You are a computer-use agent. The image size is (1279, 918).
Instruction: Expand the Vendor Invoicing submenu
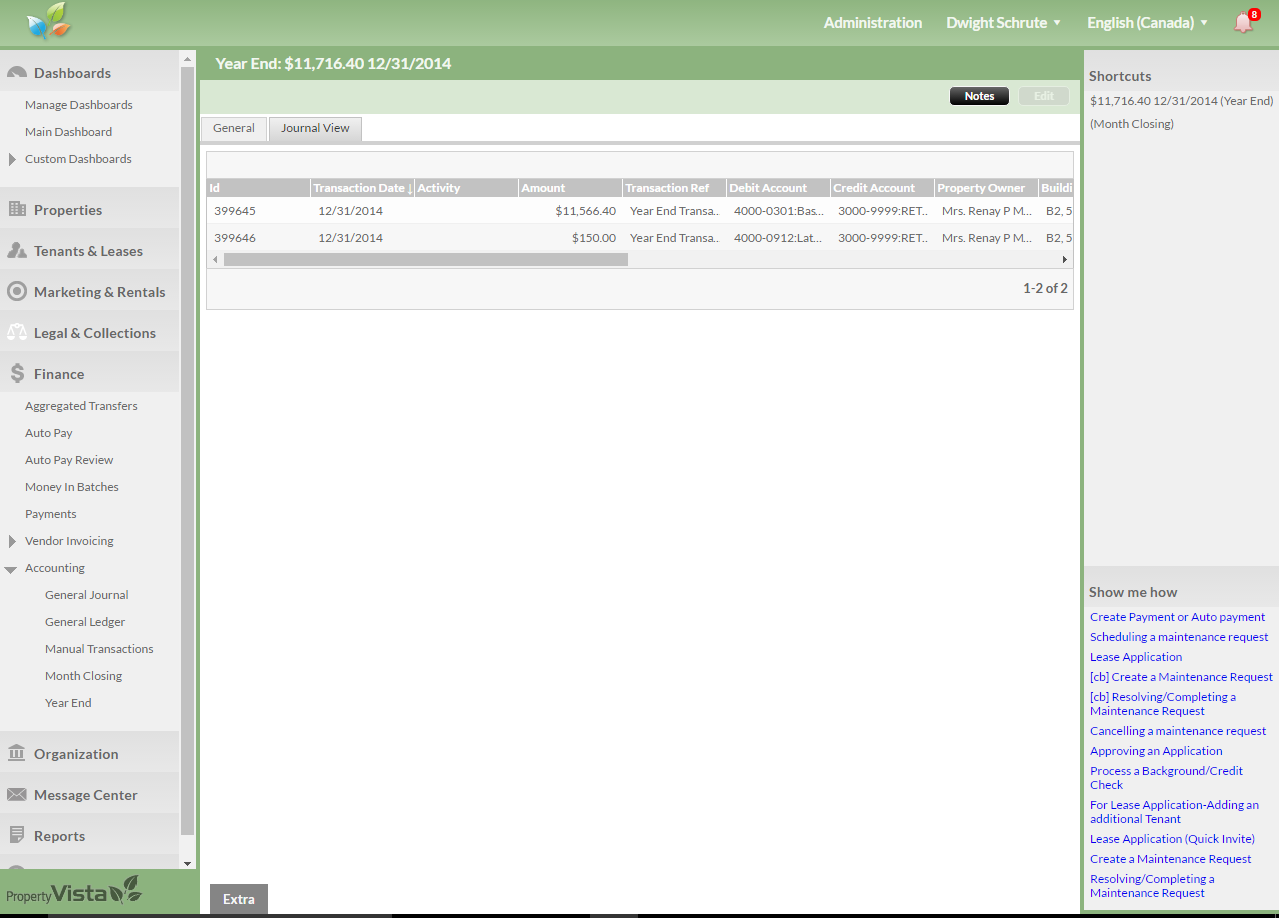coord(12,541)
